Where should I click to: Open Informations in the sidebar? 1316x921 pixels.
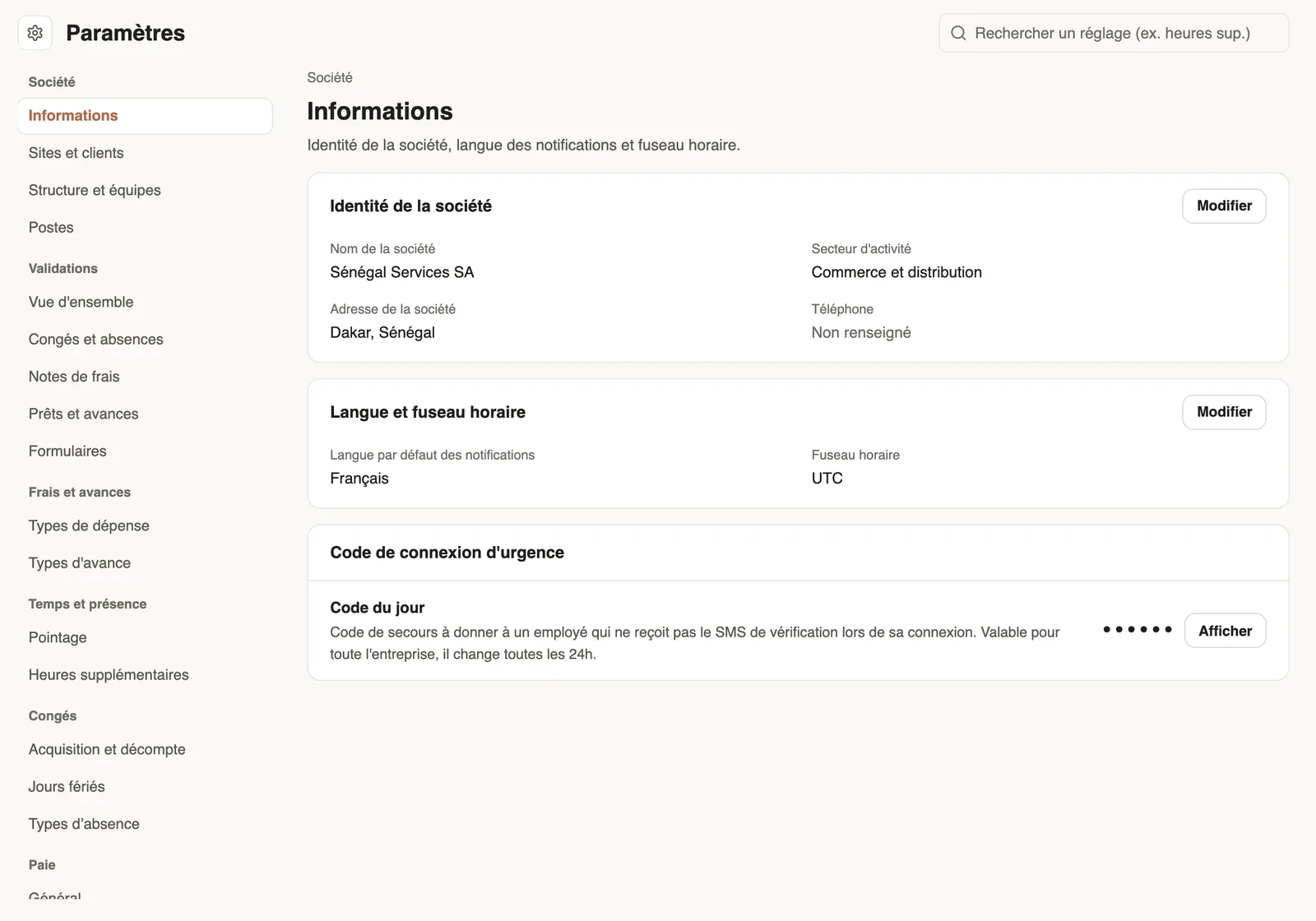145,116
